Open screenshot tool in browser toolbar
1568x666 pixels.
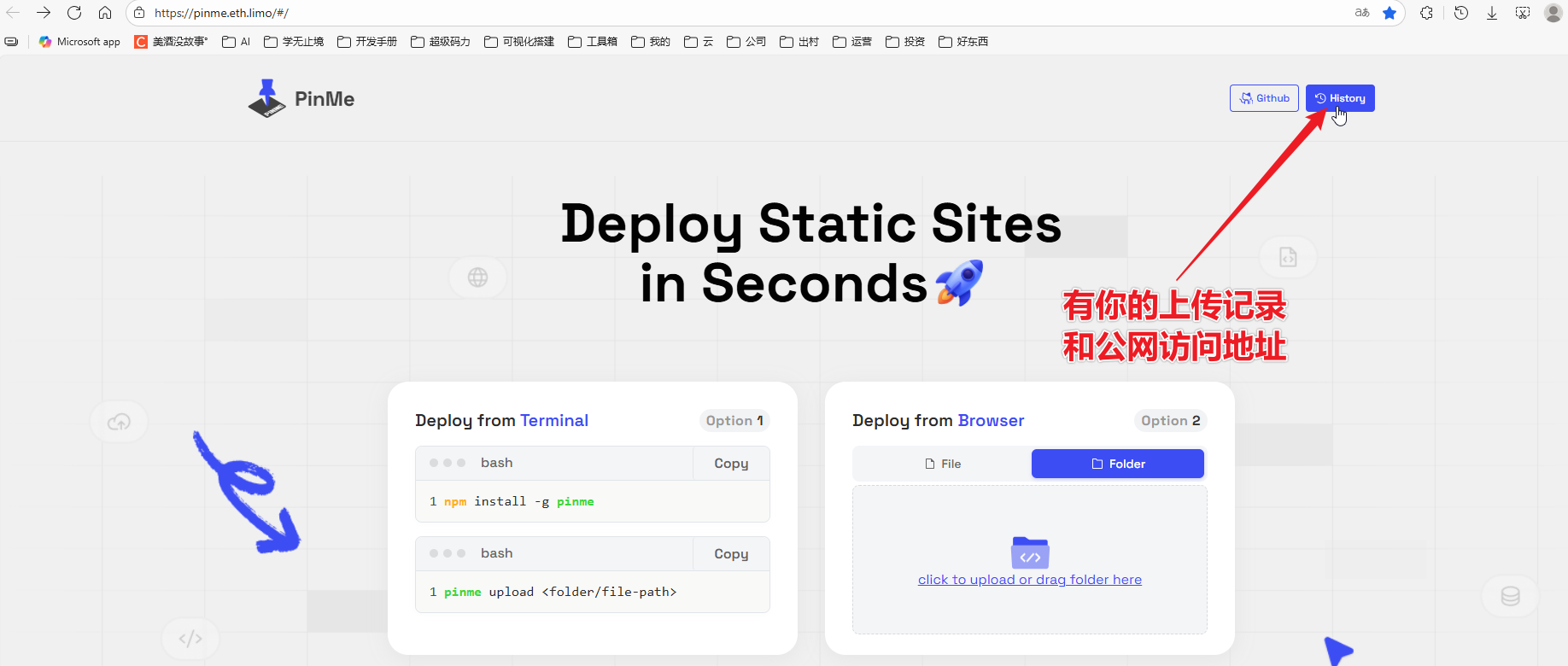(x=1523, y=13)
